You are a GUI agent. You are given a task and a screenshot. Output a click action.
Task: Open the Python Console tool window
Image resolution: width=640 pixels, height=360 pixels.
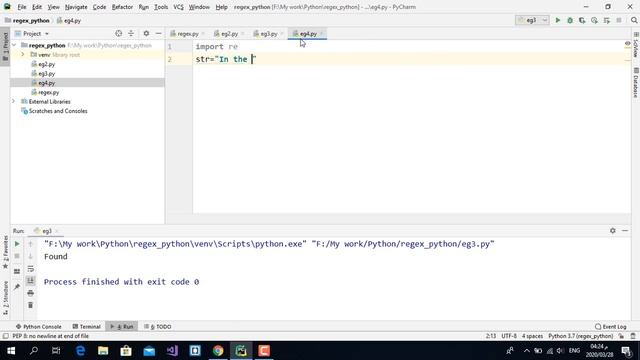coord(38,327)
